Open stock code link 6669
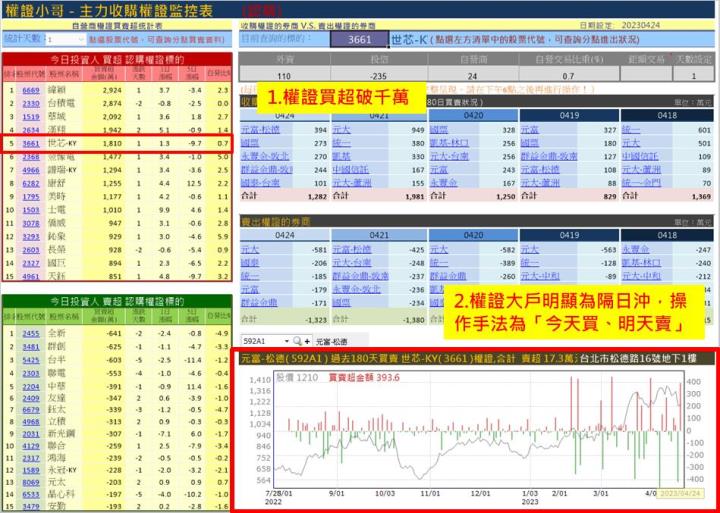This screenshot has width=720, height=513. click(31, 90)
